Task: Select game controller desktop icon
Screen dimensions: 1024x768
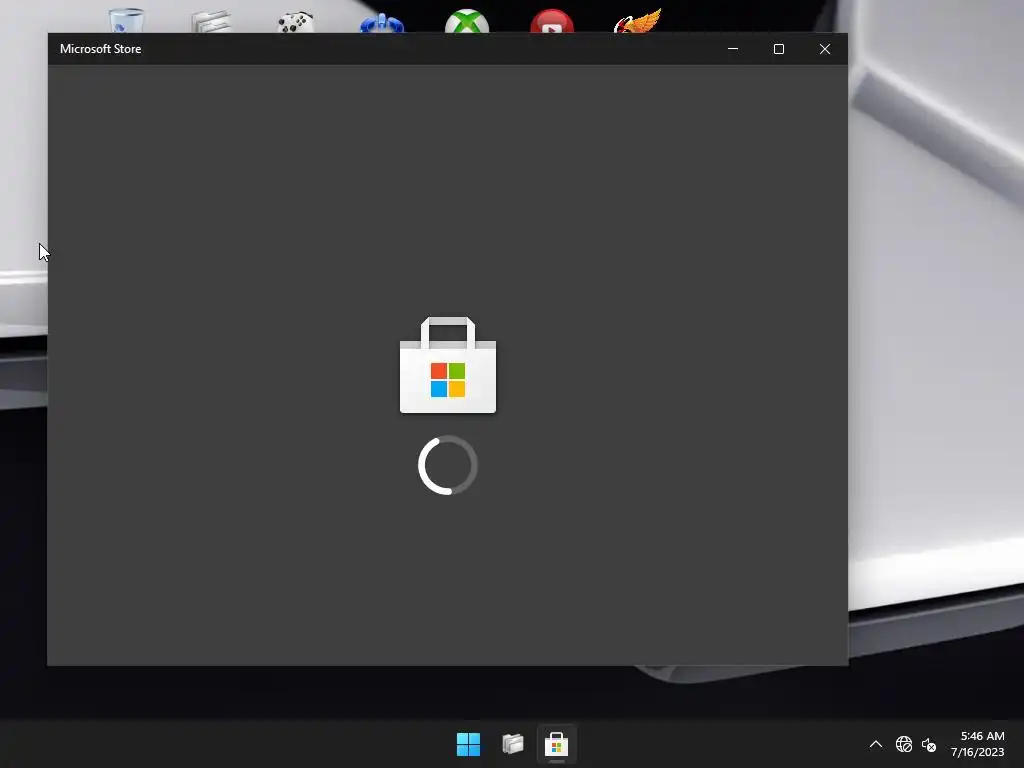Action: pyautogui.click(x=296, y=22)
